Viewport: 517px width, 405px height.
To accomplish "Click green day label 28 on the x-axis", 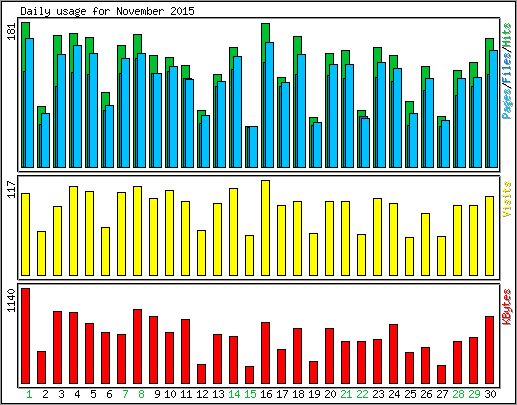I will pyautogui.click(x=458, y=394).
